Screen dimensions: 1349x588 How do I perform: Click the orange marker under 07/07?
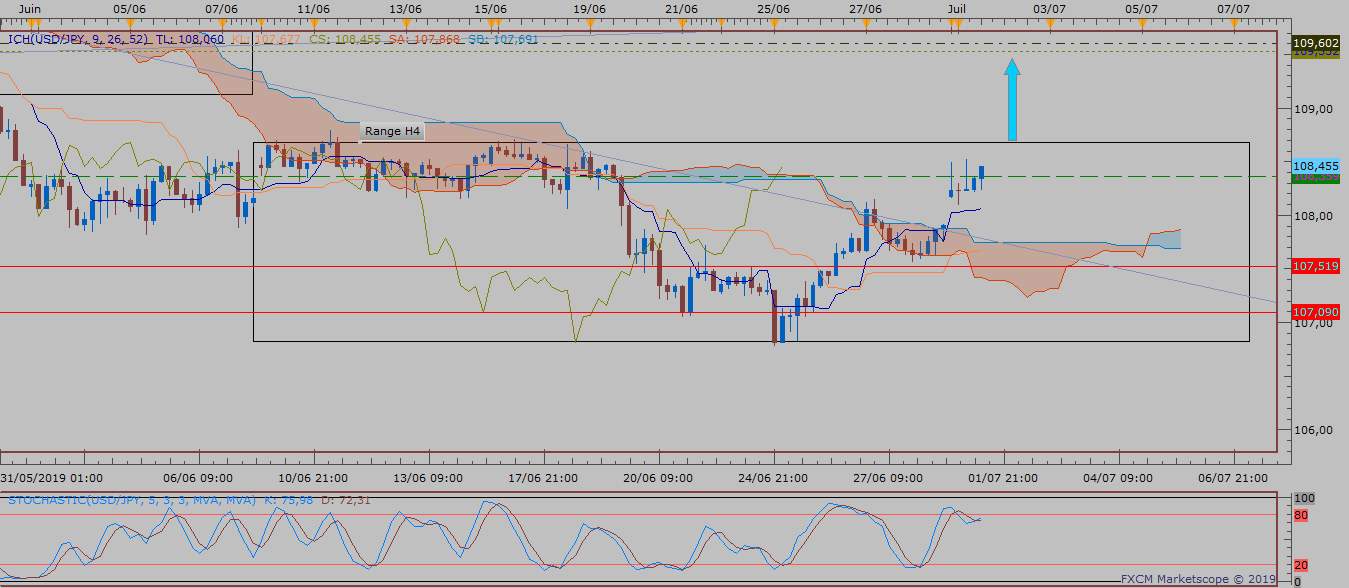(x=1233, y=23)
